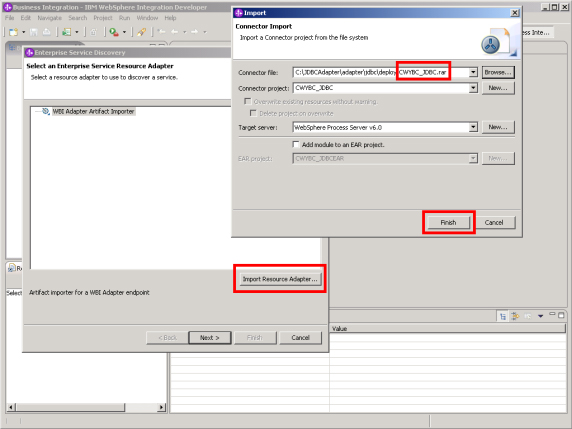Image resolution: width=572 pixels, height=429 pixels.
Task: Open the Run tools dropdown arrow
Action: click(124, 32)
